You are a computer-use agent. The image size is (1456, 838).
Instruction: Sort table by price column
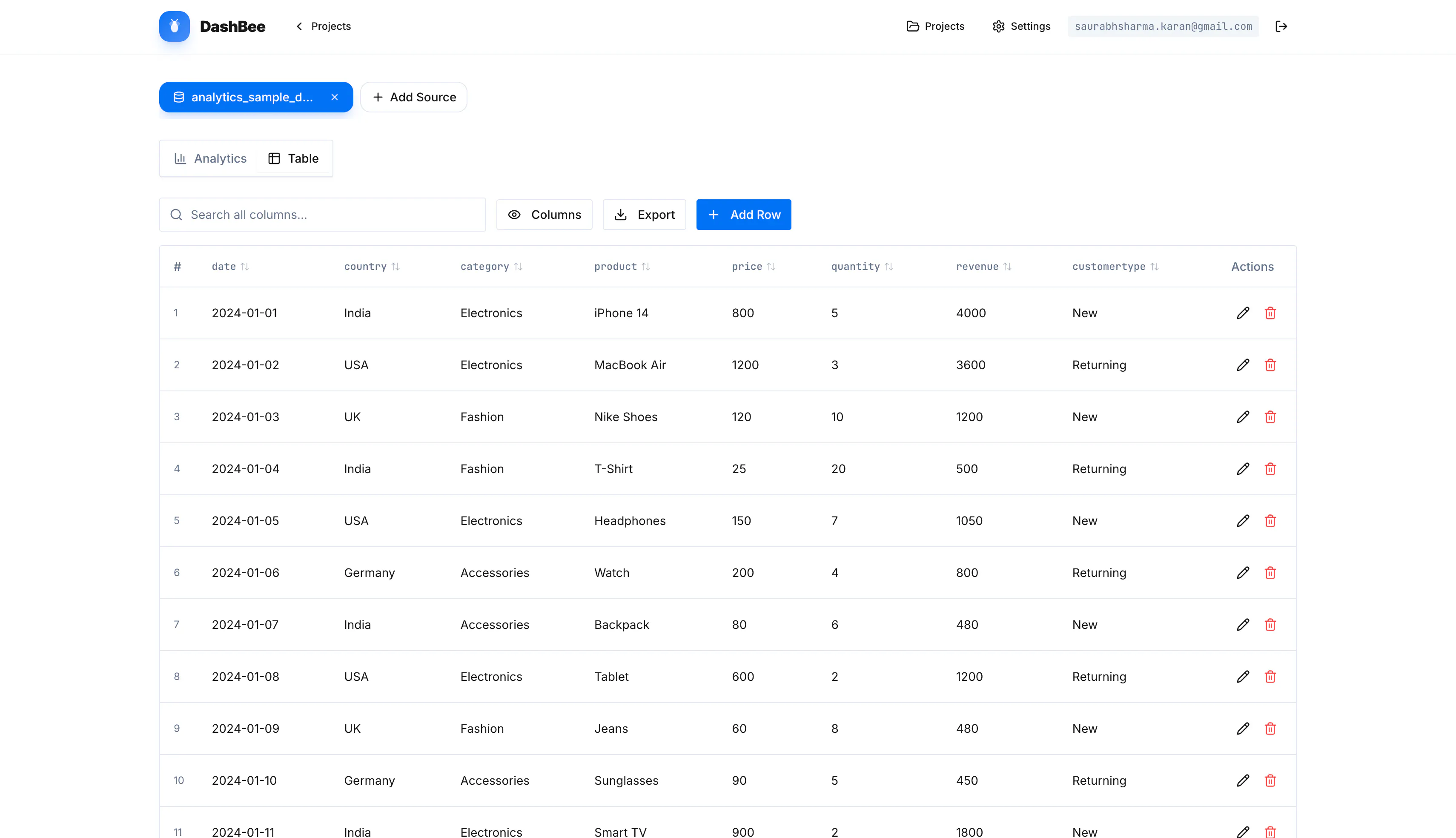[x=754, y=267]
